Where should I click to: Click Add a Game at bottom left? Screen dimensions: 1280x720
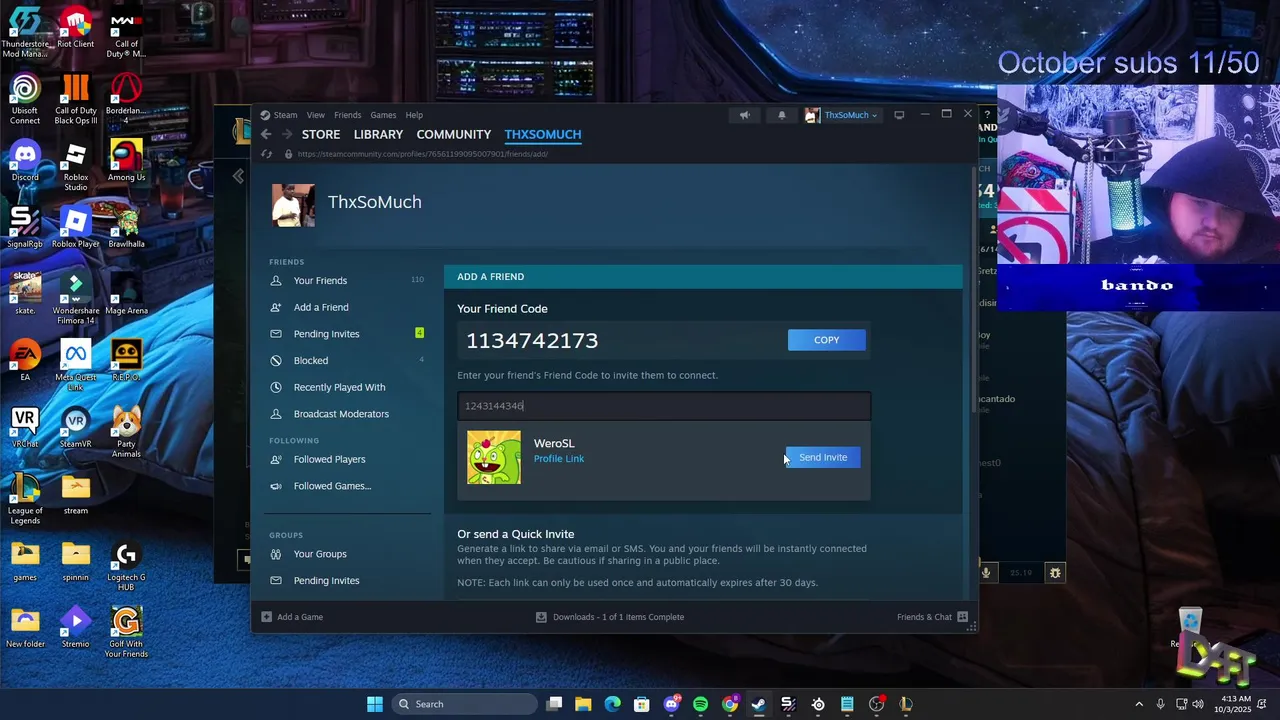pos(292,617)
